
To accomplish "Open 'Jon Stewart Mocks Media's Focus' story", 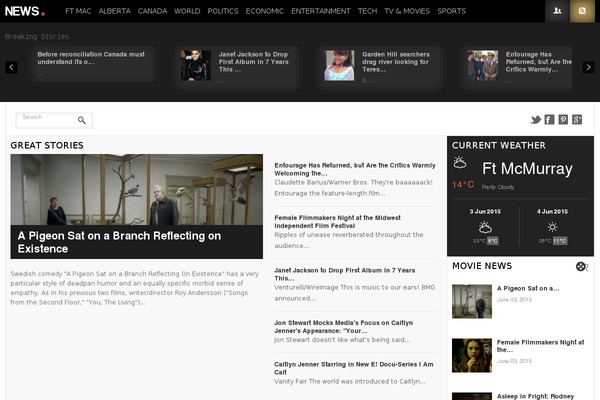I will (344, 327).
